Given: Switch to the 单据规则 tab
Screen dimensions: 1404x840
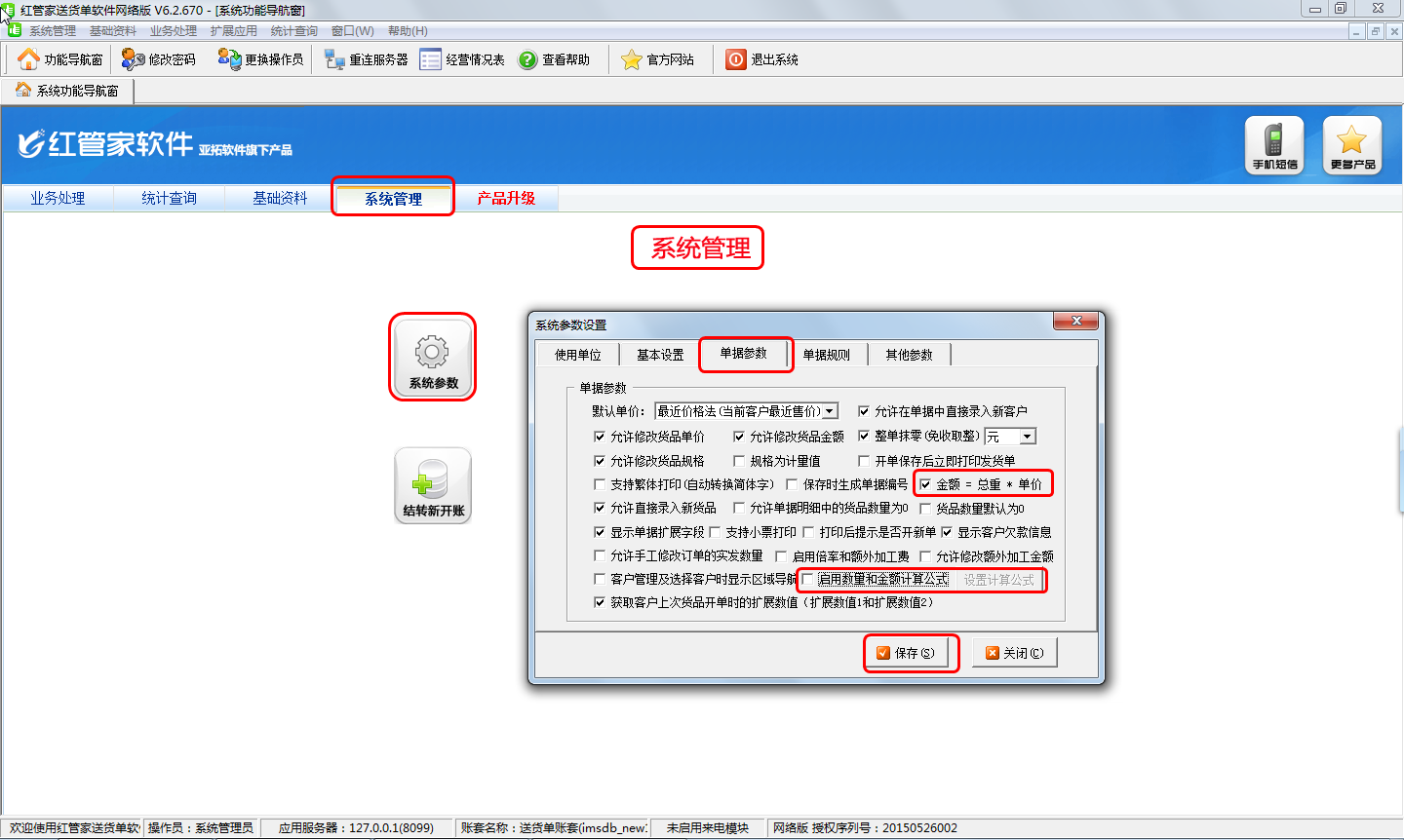Looking at the screenshot, I should [x=827, y=355].
